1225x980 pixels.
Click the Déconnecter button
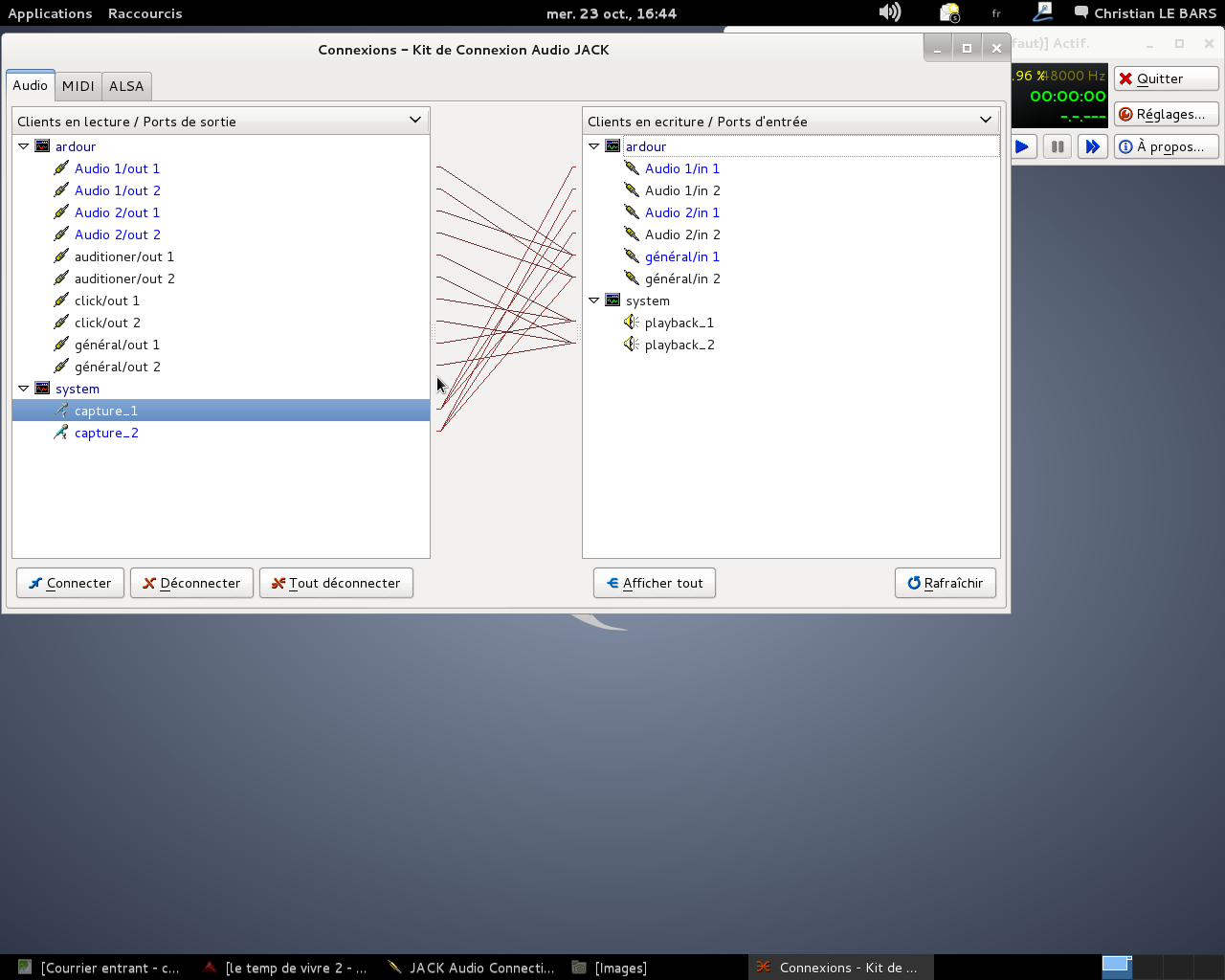pyautogui.click(x=192, y=583)
